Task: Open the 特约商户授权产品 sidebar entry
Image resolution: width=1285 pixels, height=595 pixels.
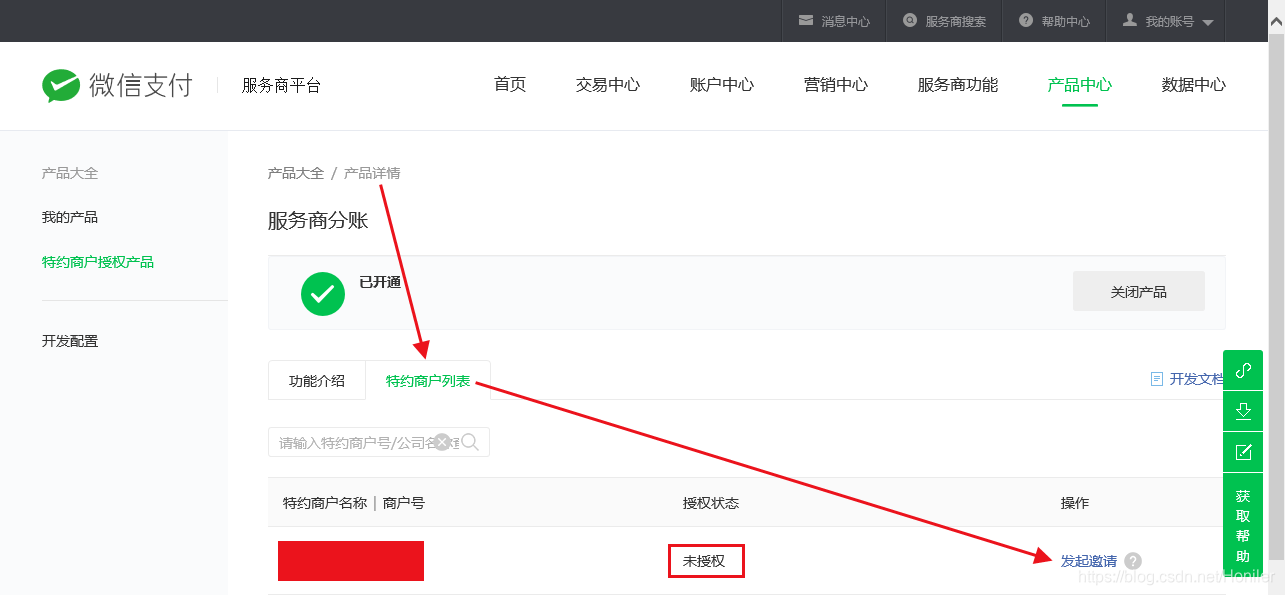Action: tap(97, 261)
